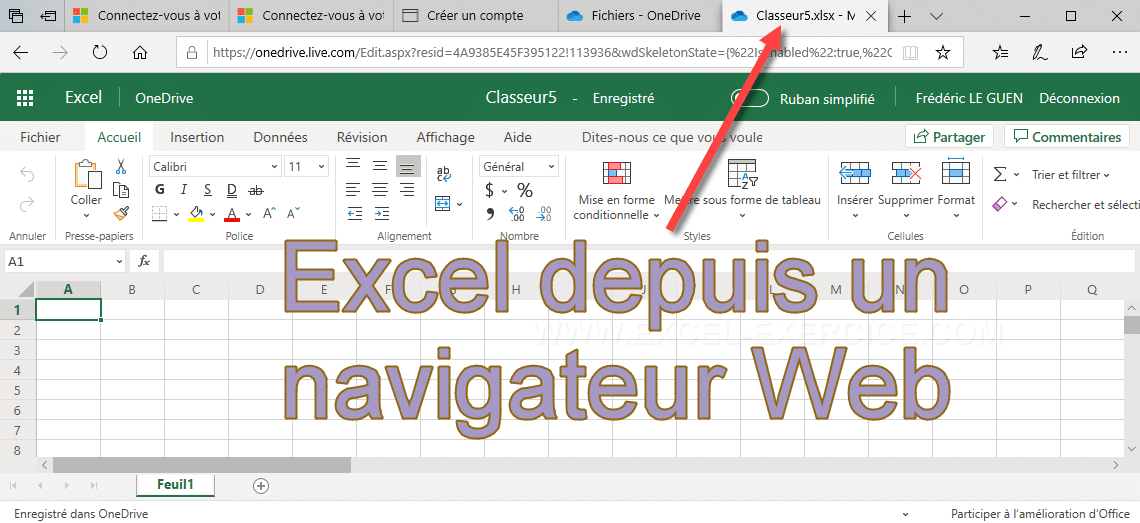This screenshot has height=523, width=1140.
Task: Increase font size with larger A
Action: pyautogui.click(x=270, y=214)
